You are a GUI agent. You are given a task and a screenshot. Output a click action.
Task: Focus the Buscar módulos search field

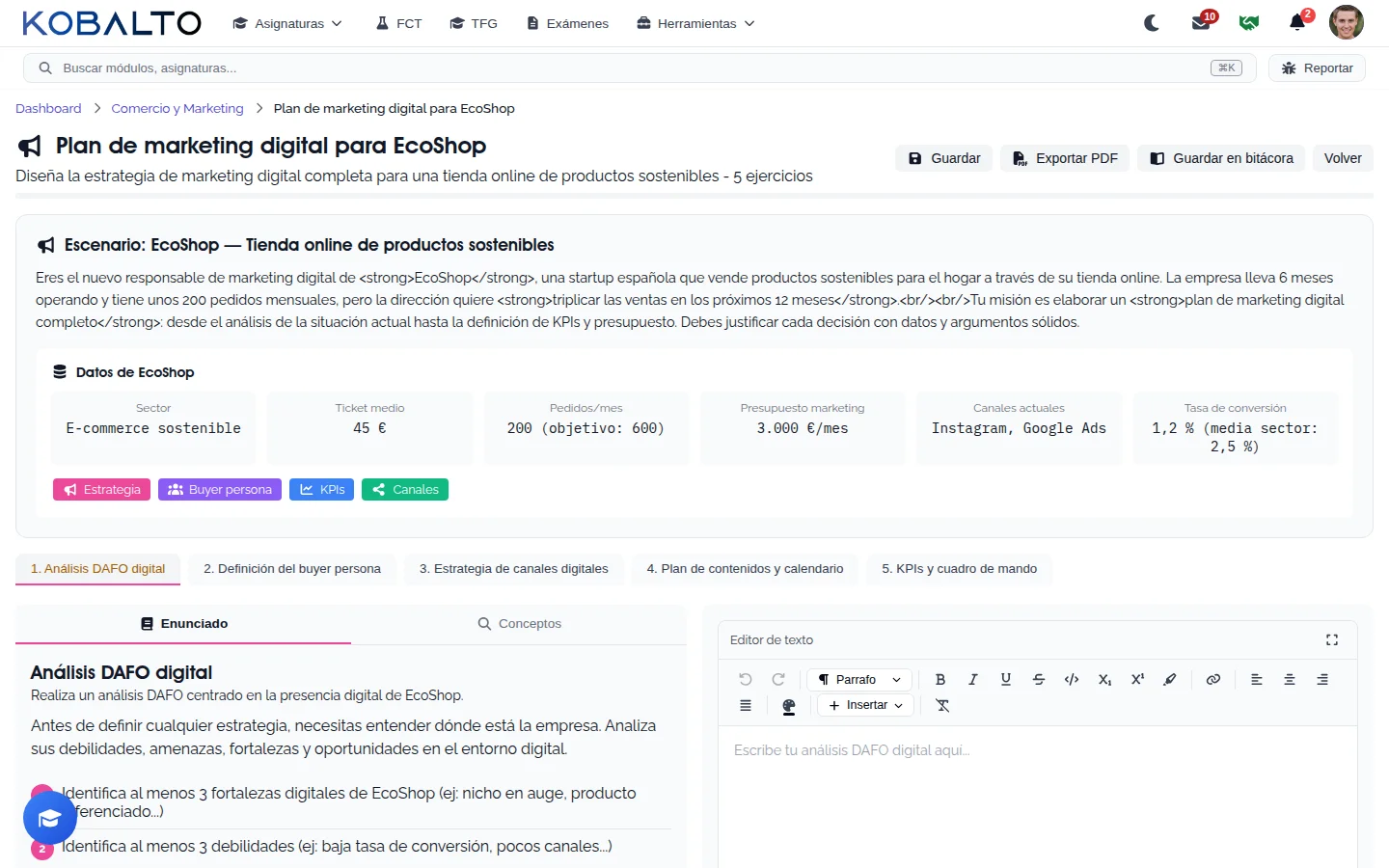click(640, 68)
